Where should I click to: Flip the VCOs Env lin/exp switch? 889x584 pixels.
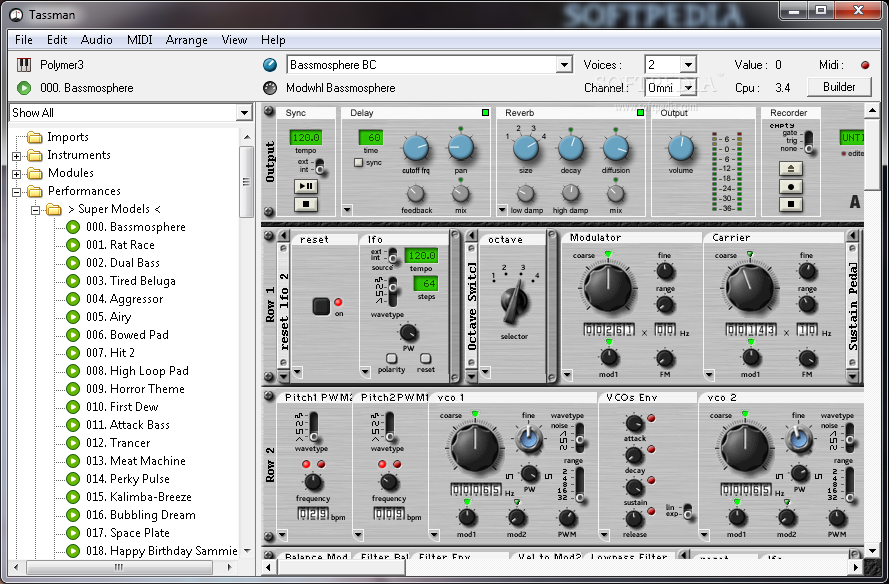pyautogui.click(x=687, y=511)
